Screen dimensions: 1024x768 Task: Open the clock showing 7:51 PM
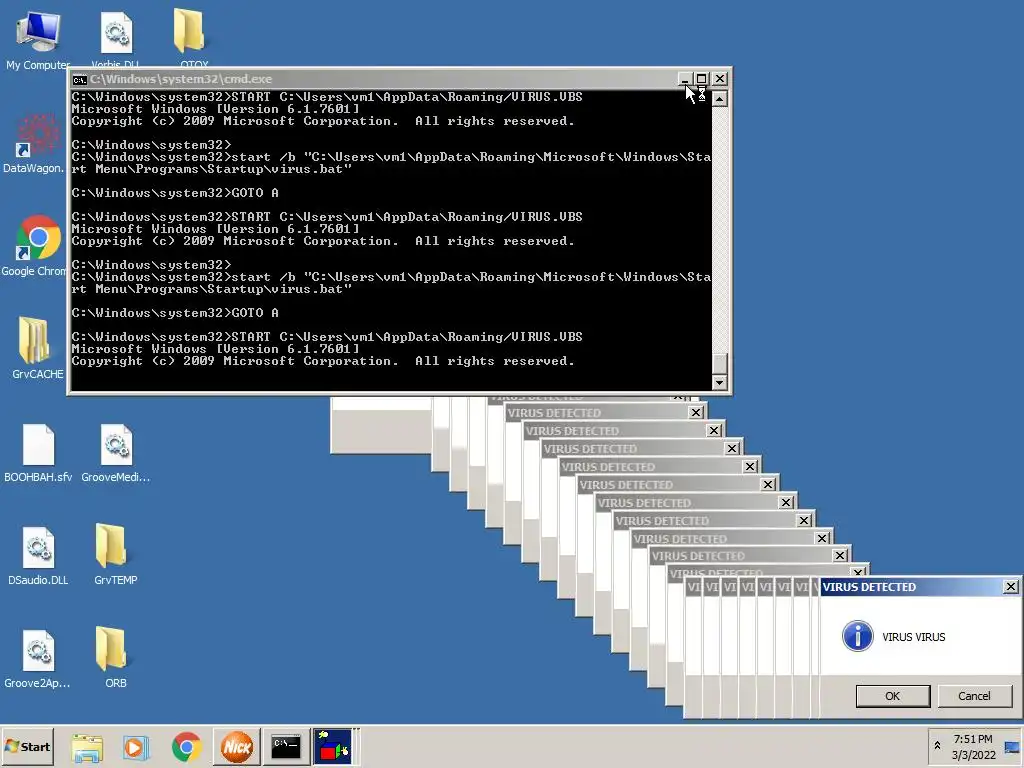[x=973, y=746]
